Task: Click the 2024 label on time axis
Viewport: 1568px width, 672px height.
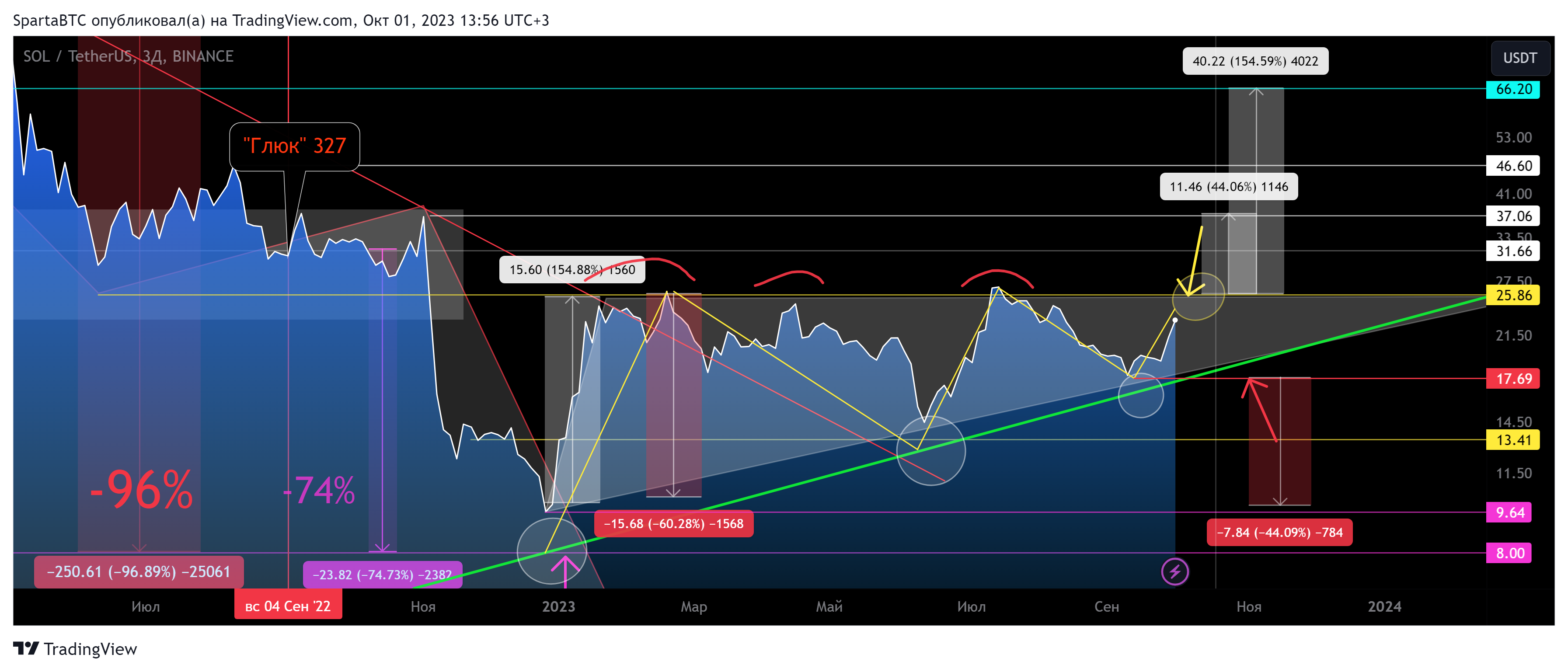Action: point(1385,607)
